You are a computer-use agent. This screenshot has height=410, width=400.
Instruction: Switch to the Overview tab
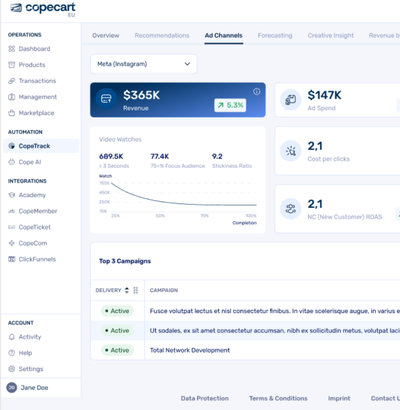point(106,35)
